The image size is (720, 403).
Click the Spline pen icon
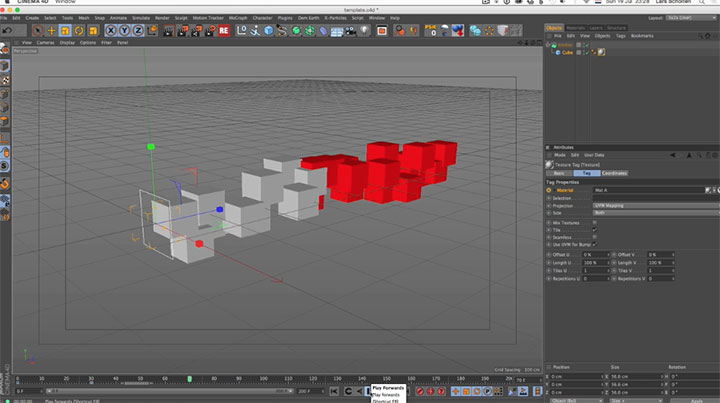[281, 31]
